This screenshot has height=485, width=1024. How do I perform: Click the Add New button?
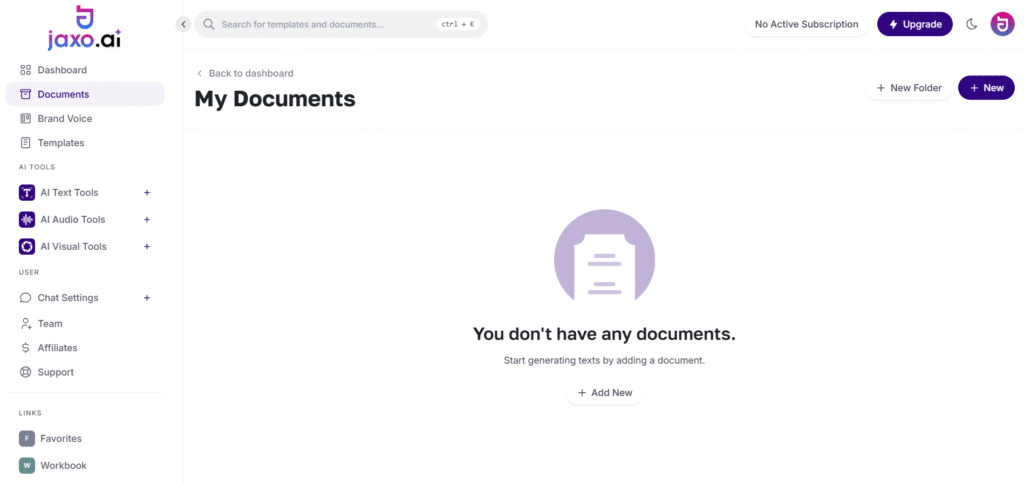(x=605, y=392)
